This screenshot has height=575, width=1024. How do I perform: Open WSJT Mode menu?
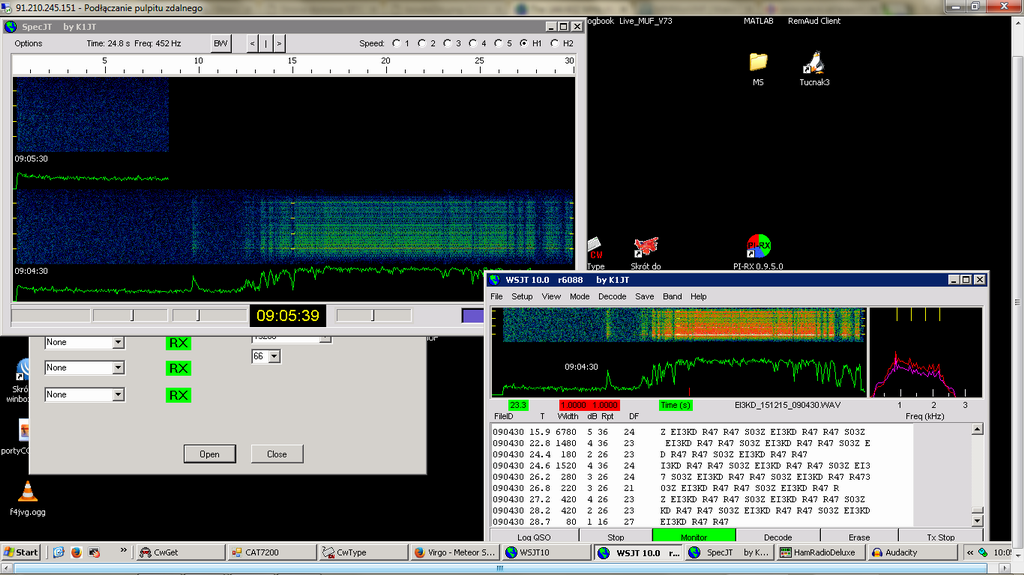point(579,297)
